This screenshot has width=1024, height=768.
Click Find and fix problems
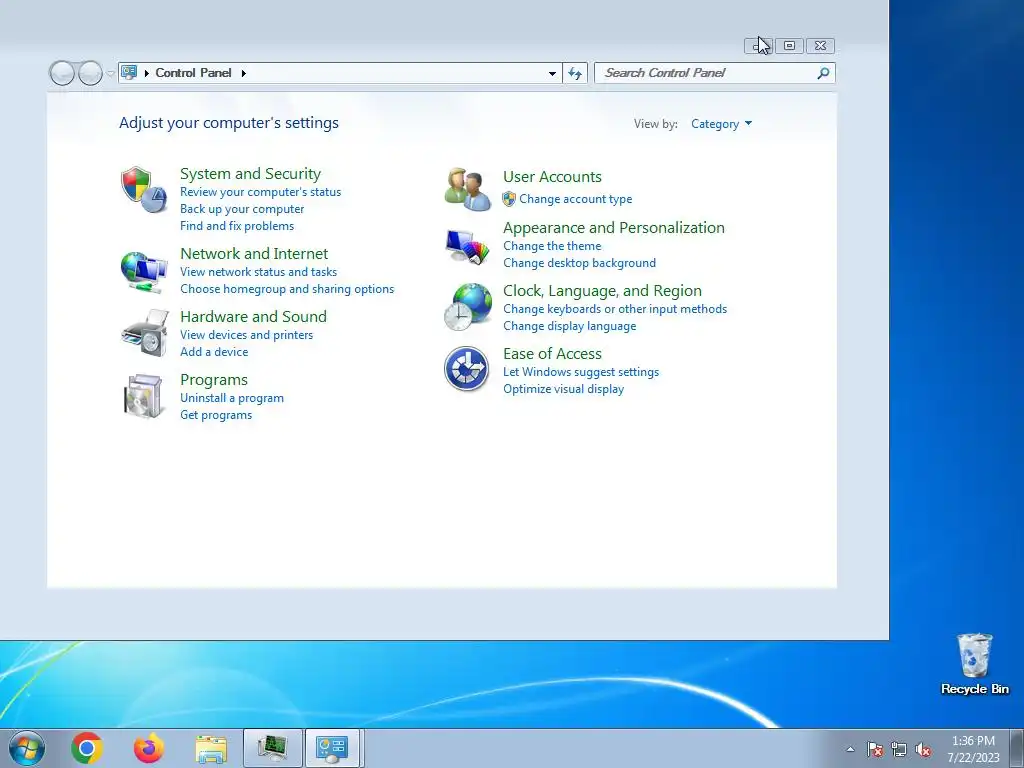point(236,226)
